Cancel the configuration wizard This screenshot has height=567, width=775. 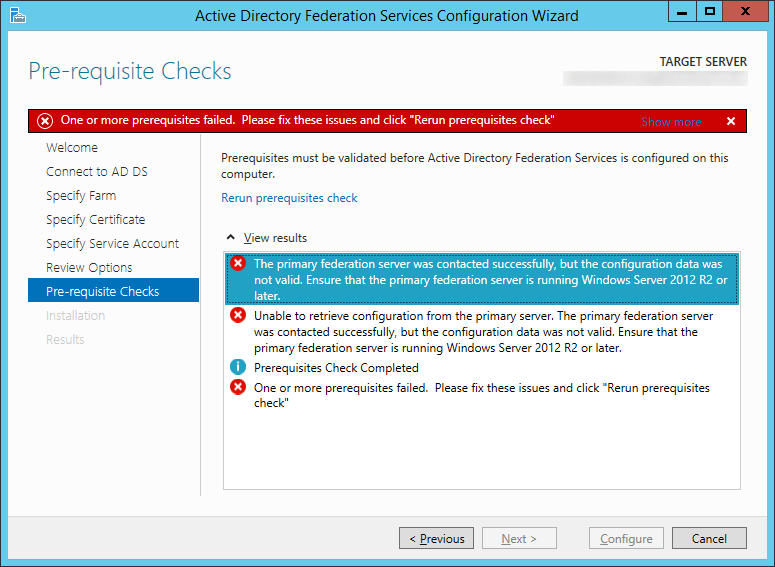coord(709,538)
